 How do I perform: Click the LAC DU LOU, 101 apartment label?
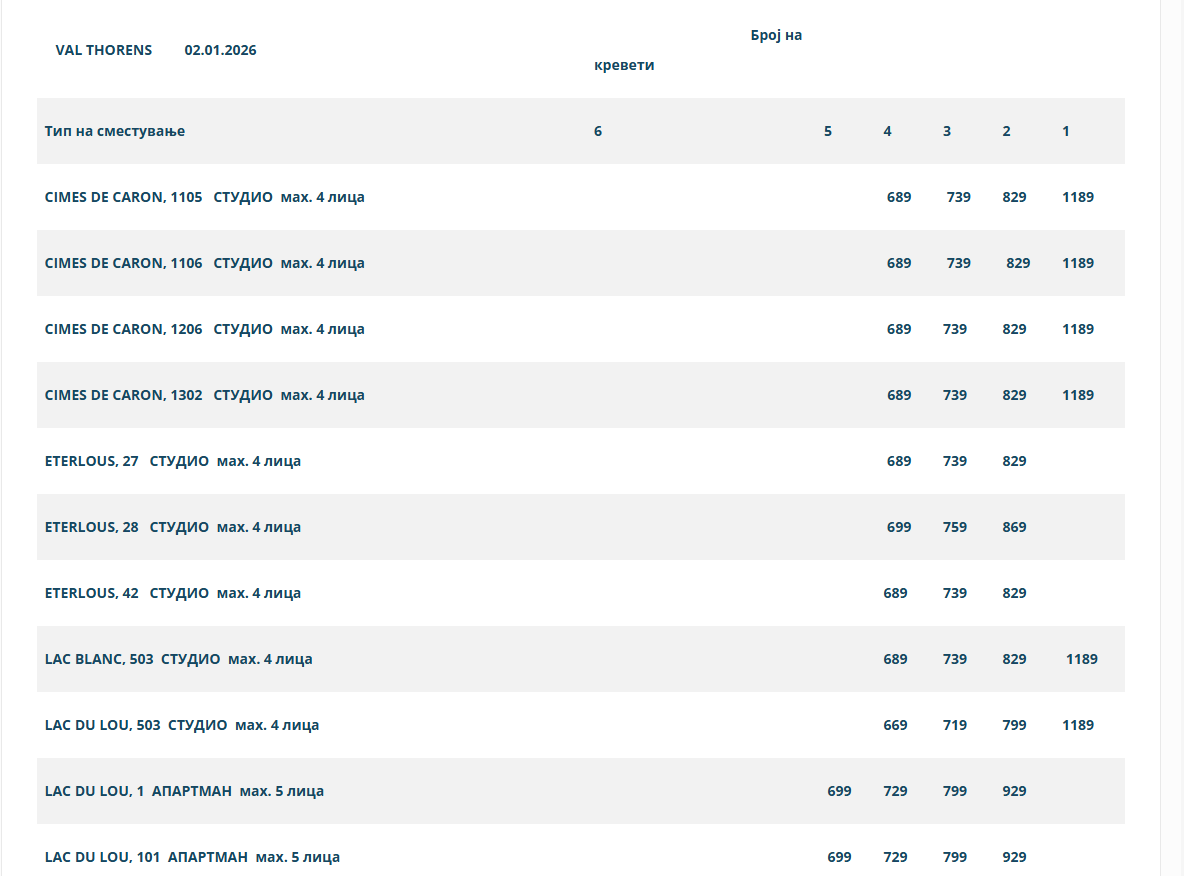(192, 857)
